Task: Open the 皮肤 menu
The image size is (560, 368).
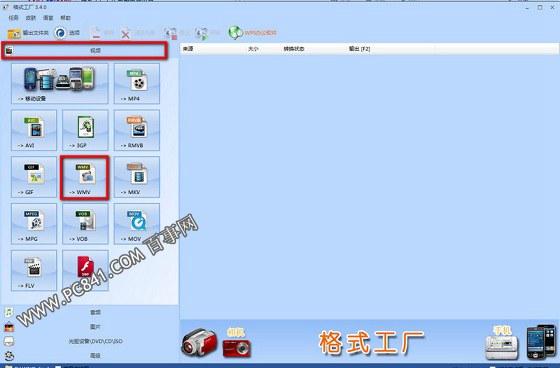Action: [x=31, y=18]
